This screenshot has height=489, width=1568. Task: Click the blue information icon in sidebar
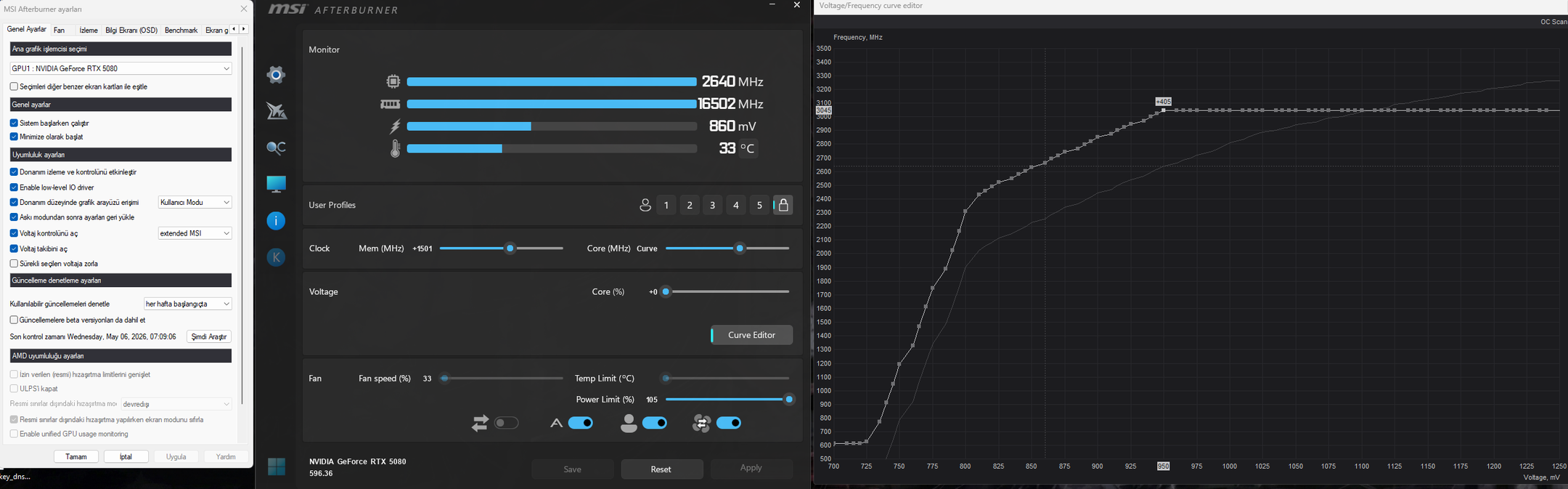276,221
